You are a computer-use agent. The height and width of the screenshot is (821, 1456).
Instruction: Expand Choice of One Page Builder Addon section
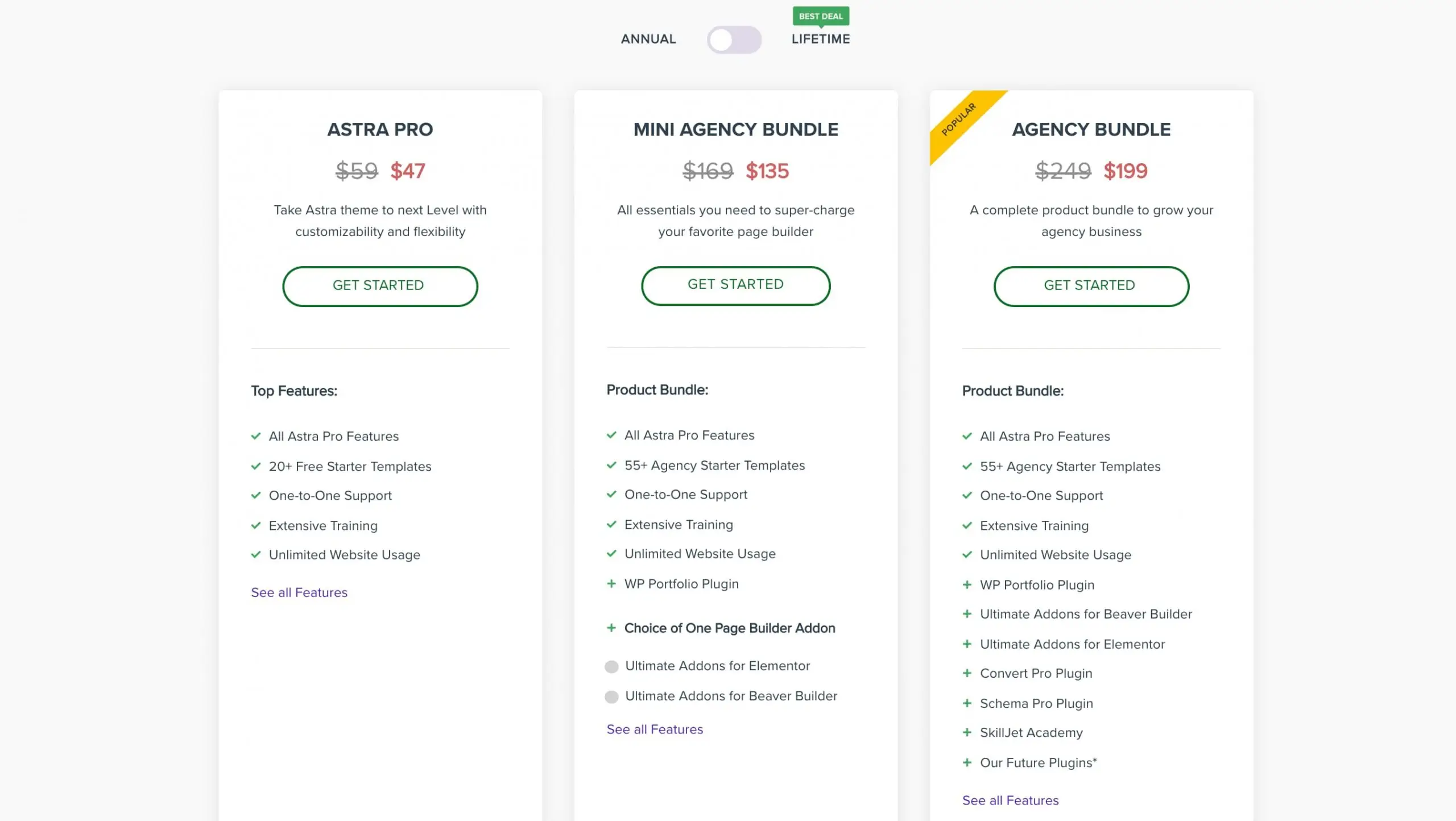tap(611, 628)
